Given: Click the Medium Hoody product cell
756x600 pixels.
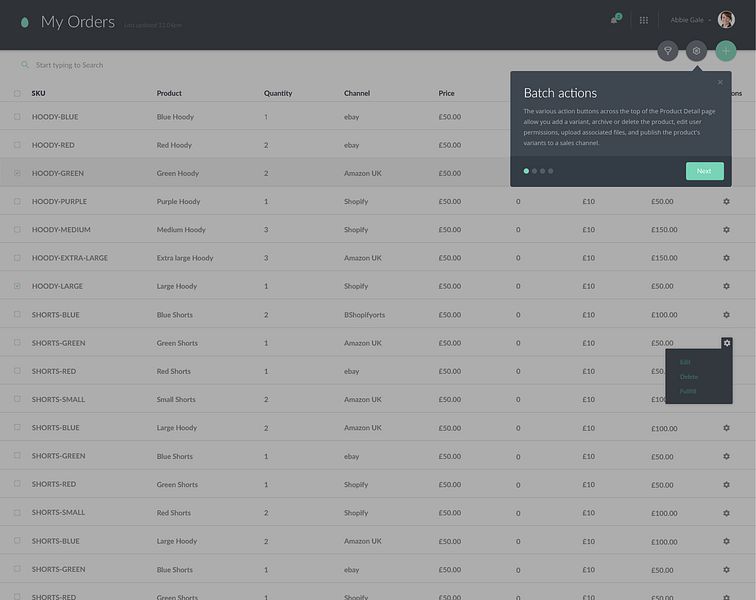Looking at the screenshot, I should click(181, 230).
